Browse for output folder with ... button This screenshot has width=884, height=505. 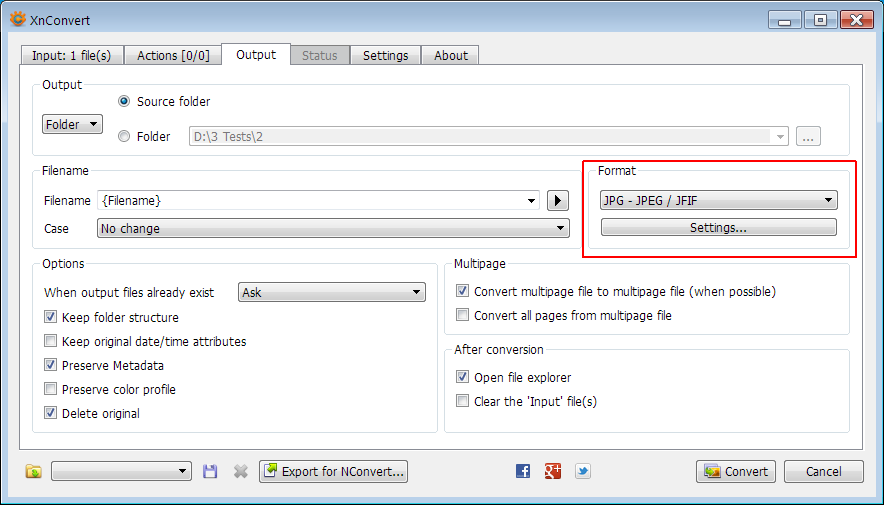(x=808, y=136)
